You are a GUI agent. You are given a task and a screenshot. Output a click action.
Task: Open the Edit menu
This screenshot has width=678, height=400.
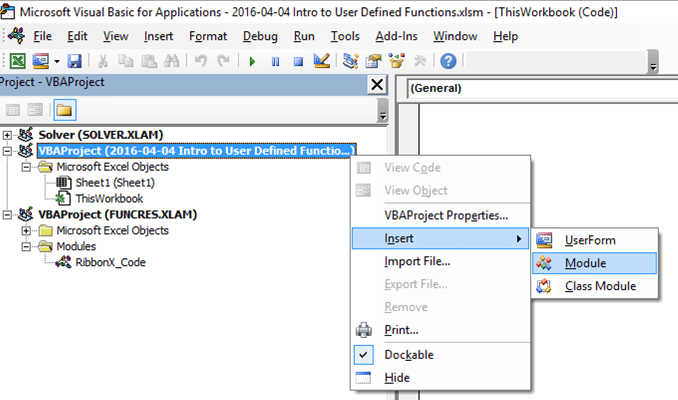[x=77, y=36]
